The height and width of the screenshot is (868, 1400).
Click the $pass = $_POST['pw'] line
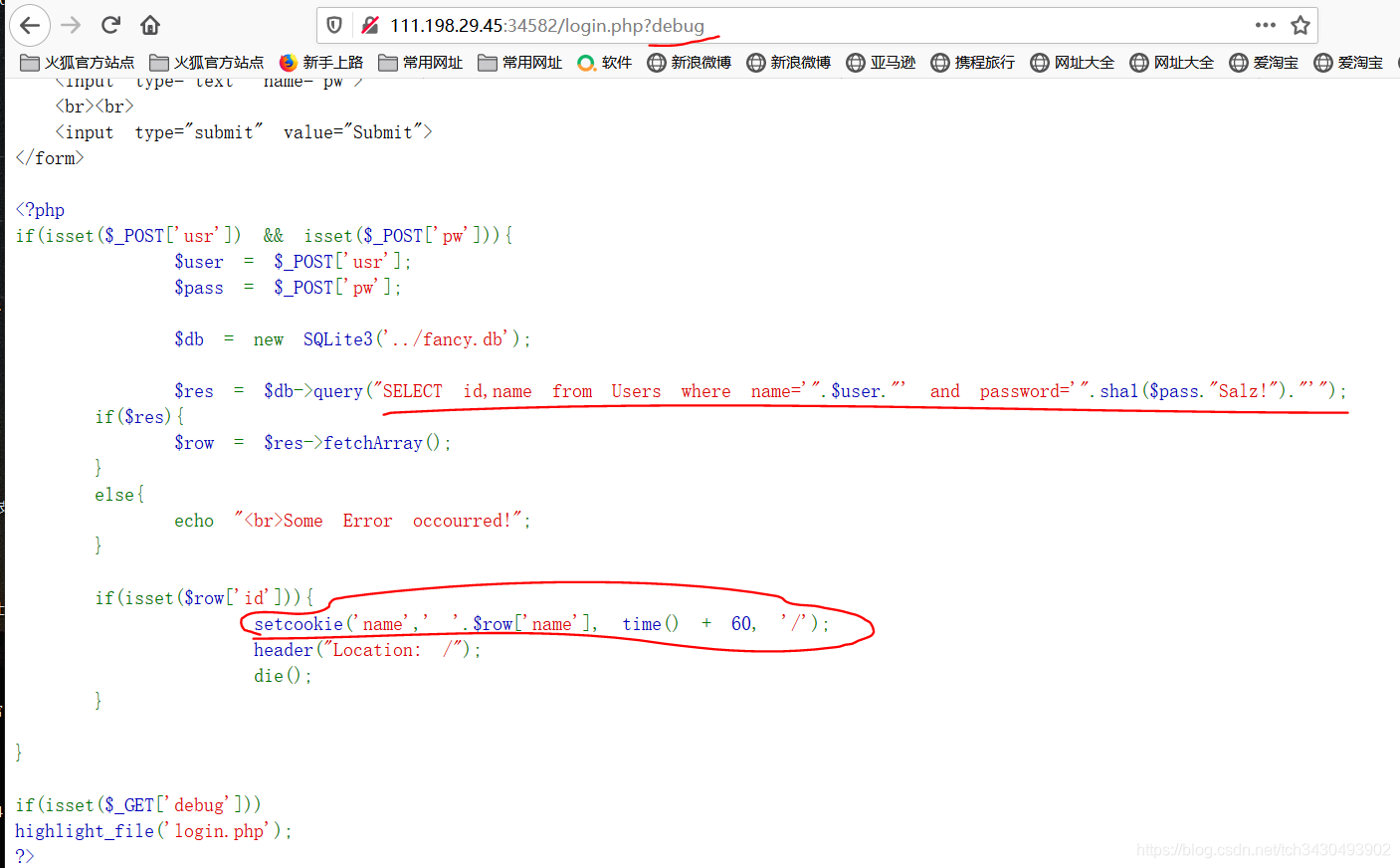click(288, 288)
